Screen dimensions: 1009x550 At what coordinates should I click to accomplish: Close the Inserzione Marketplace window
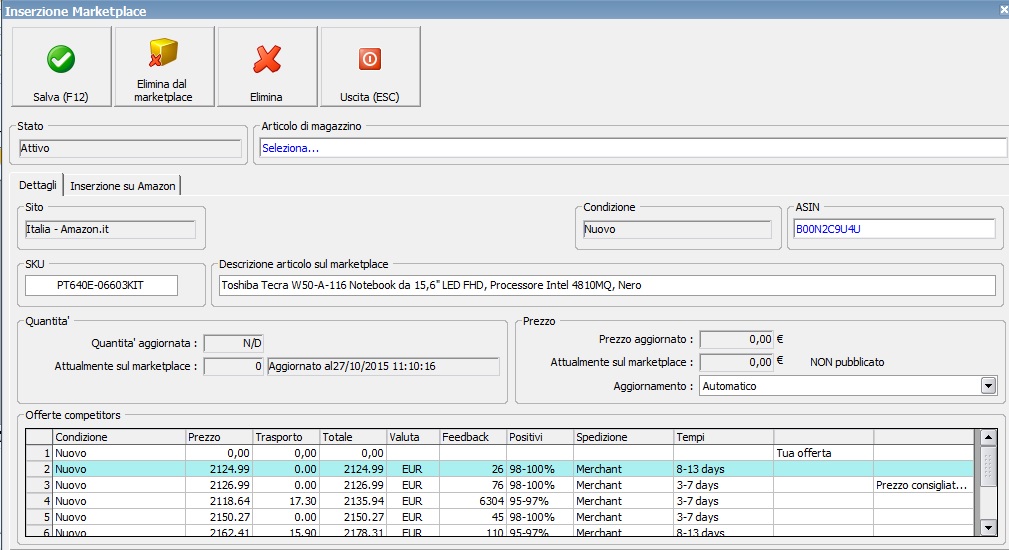click(x=1003, y=9)
